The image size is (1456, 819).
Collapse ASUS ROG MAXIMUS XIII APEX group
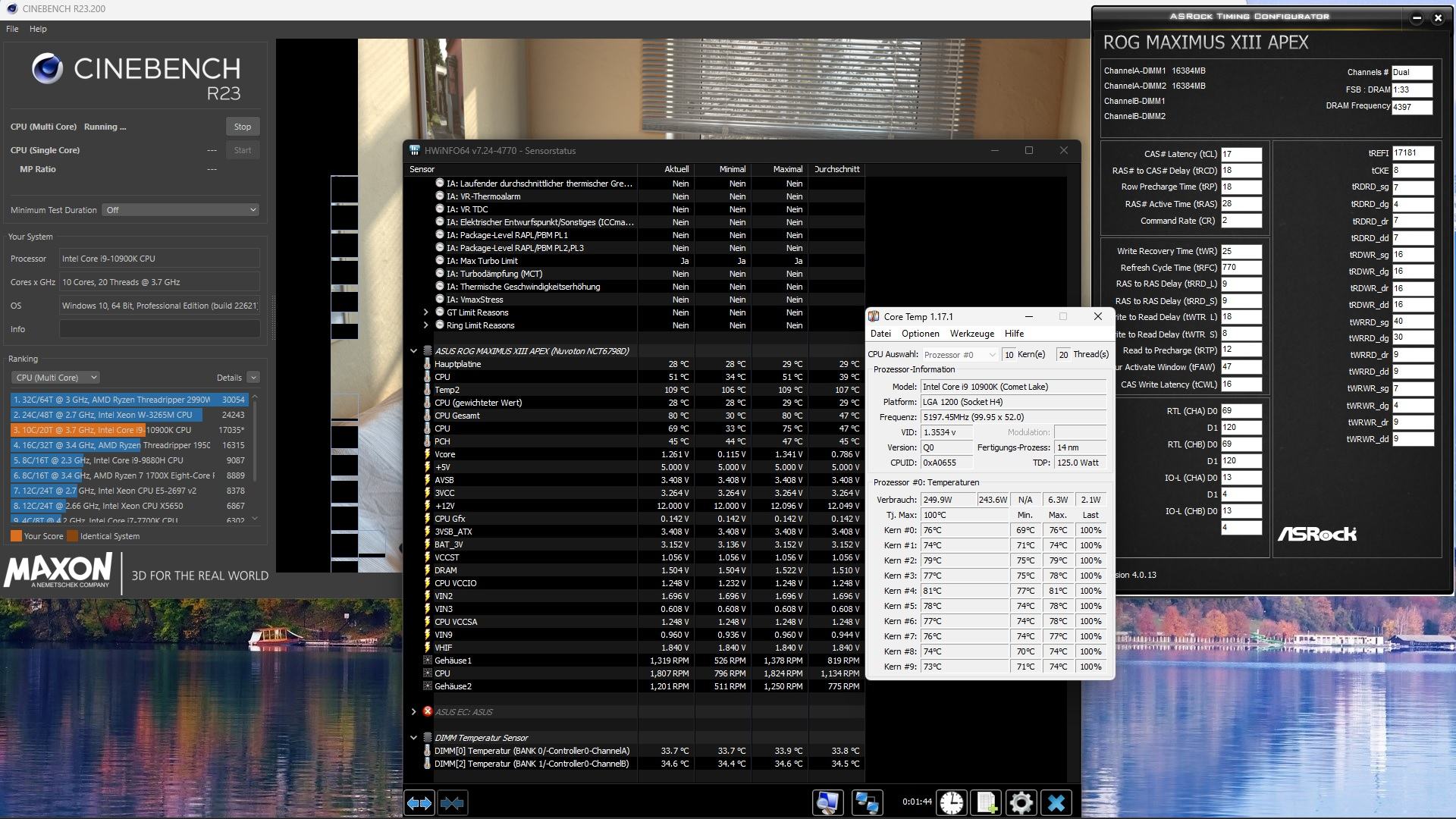coord(413,351)
